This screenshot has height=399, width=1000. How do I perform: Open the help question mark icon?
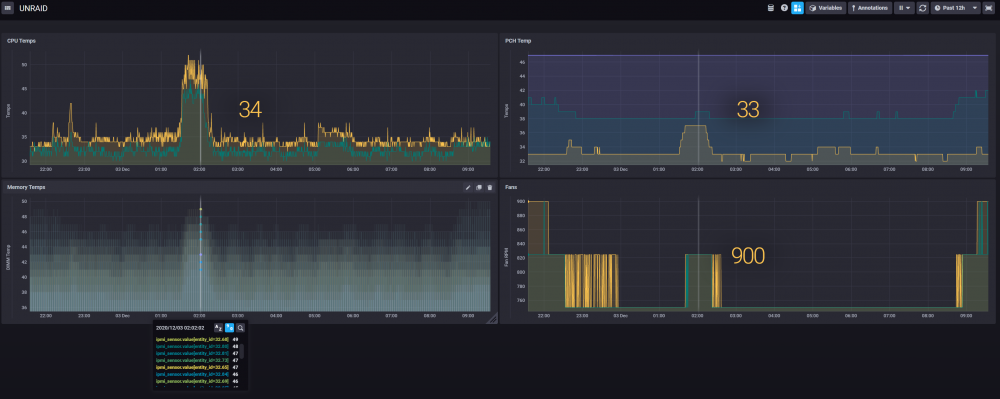[x=784, y=8]
